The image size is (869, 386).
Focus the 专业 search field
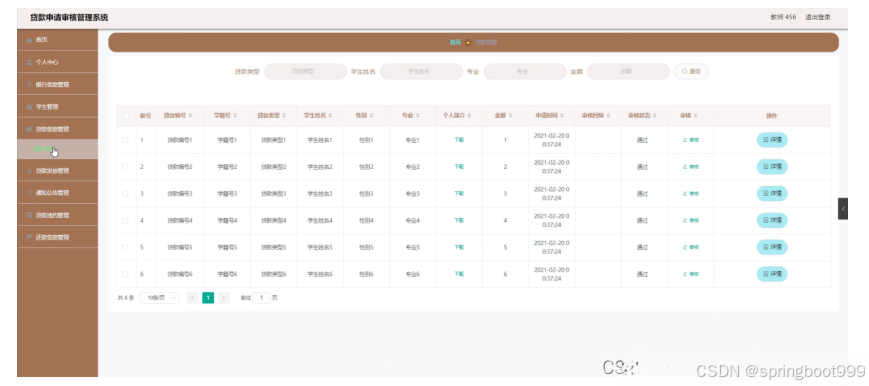[525, 72]
